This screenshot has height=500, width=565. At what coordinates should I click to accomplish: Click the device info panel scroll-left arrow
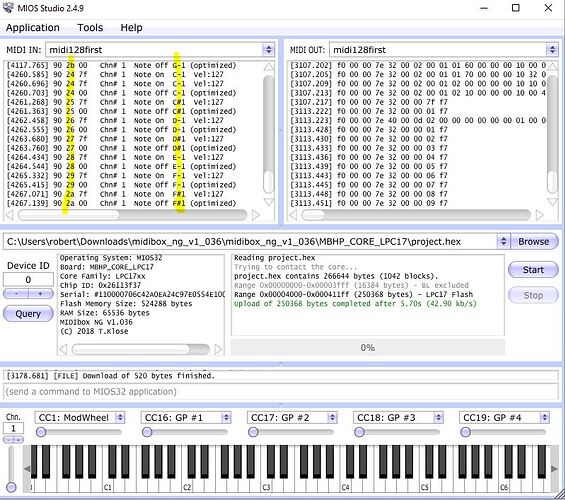pyautogui.click(x=63, y=349)
